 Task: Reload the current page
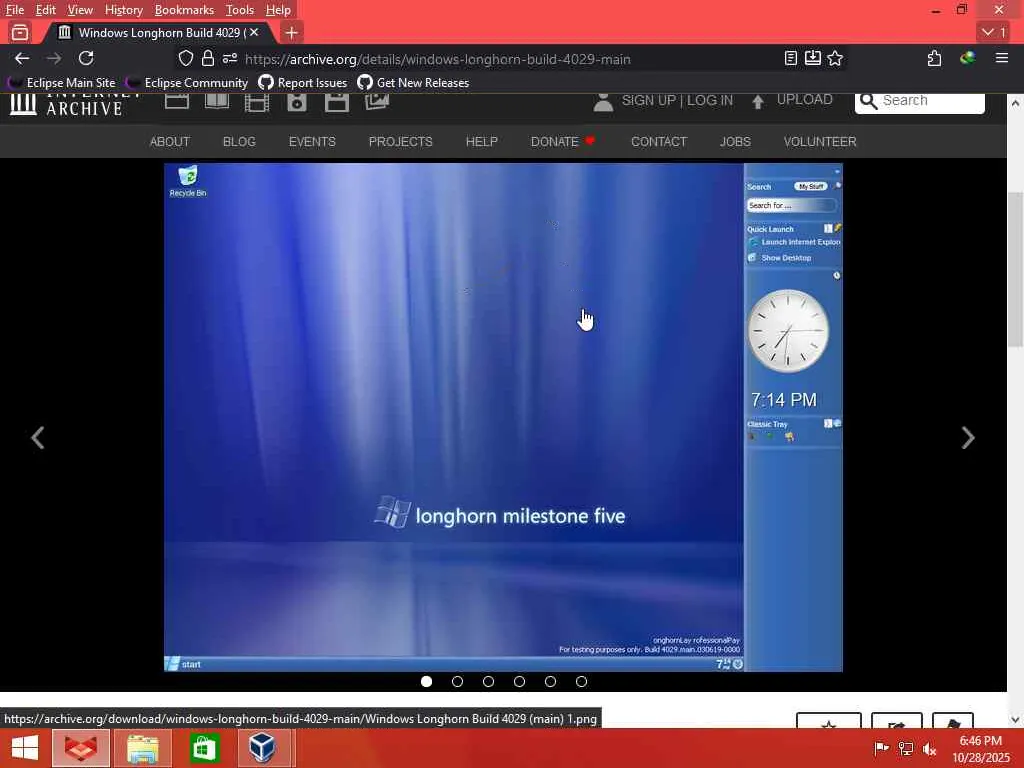[86, 58]
